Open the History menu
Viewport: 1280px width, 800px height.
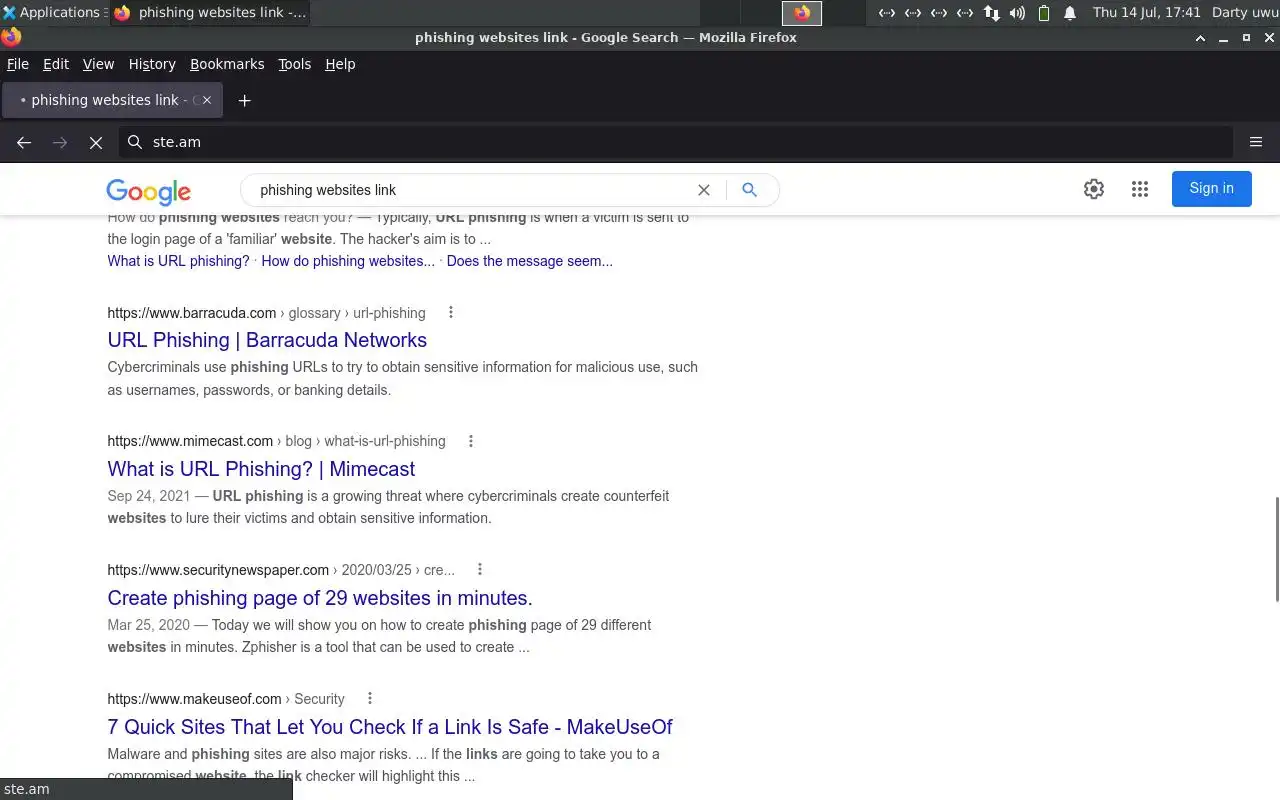click(x=152, y=64)
